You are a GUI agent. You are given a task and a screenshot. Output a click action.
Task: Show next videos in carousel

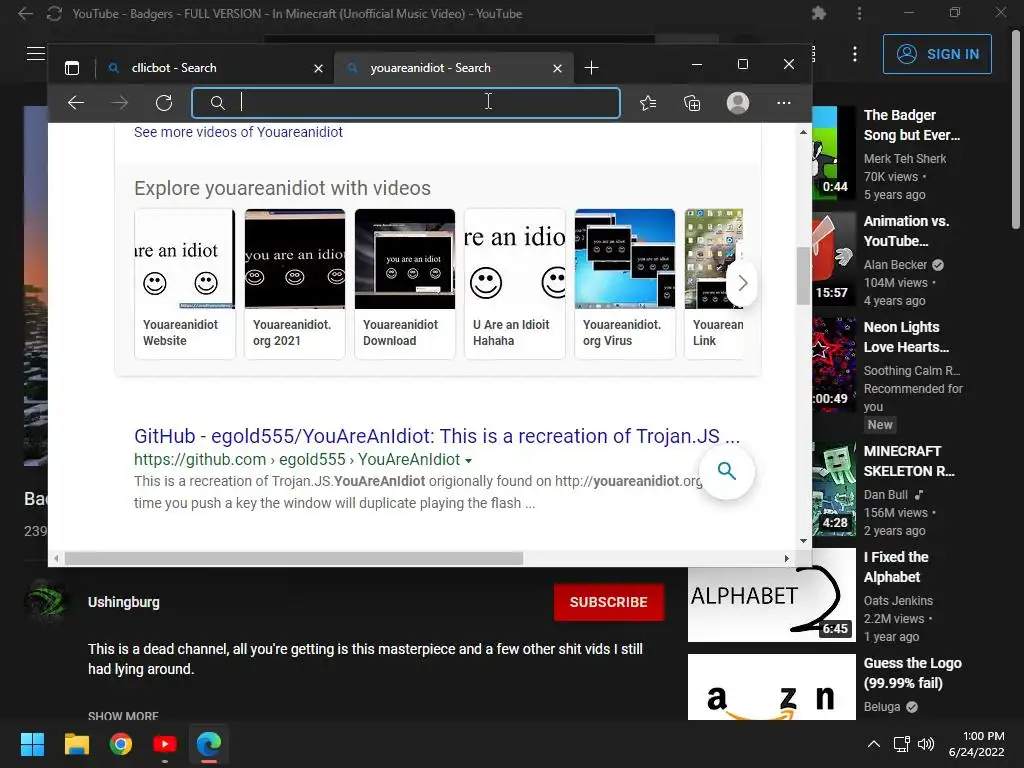[742, 283]
